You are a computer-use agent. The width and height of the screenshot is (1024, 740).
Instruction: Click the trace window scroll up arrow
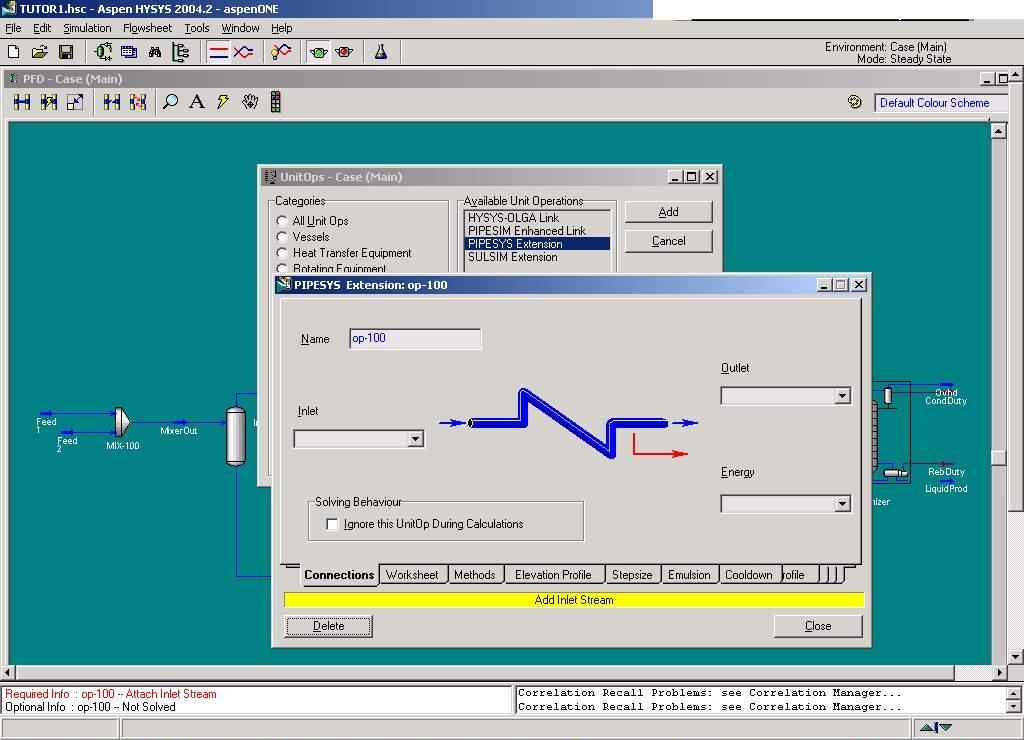point(1014,693)
